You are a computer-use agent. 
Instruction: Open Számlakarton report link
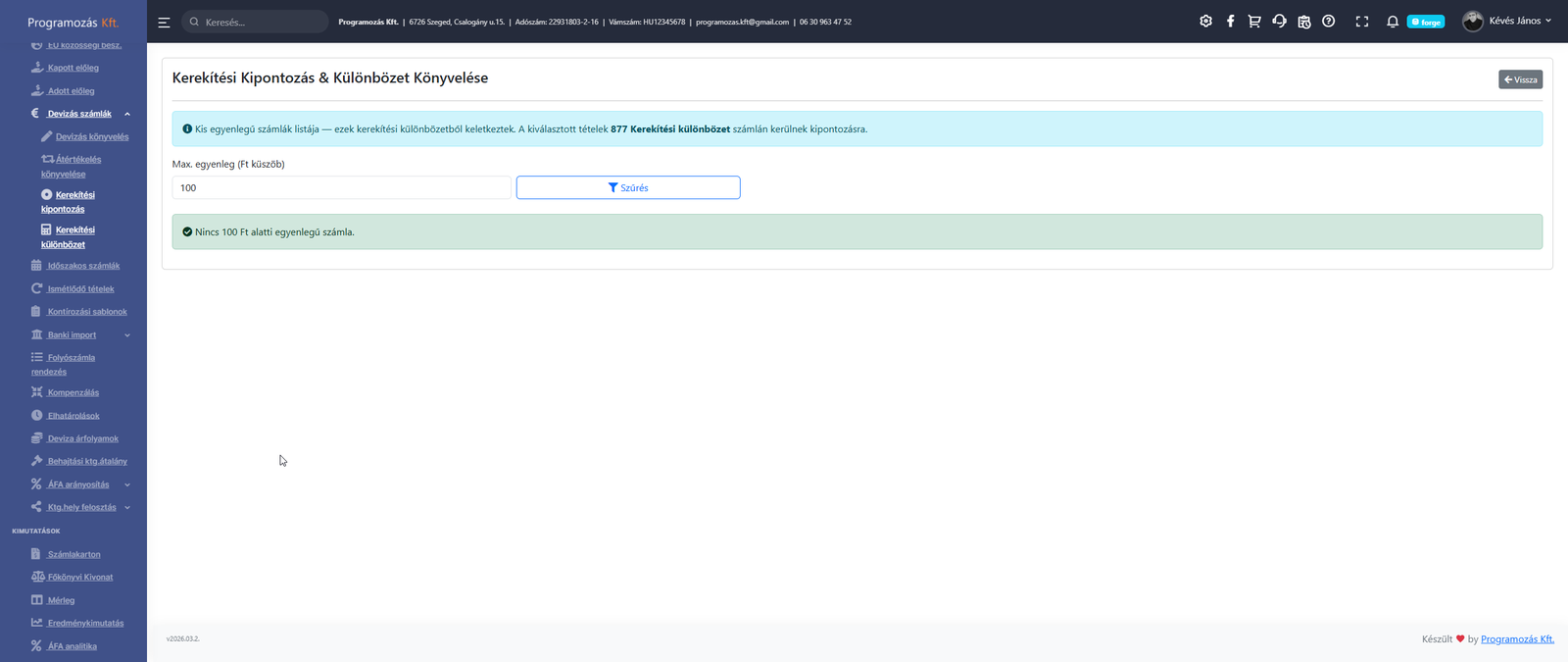[x=74, y=555]
